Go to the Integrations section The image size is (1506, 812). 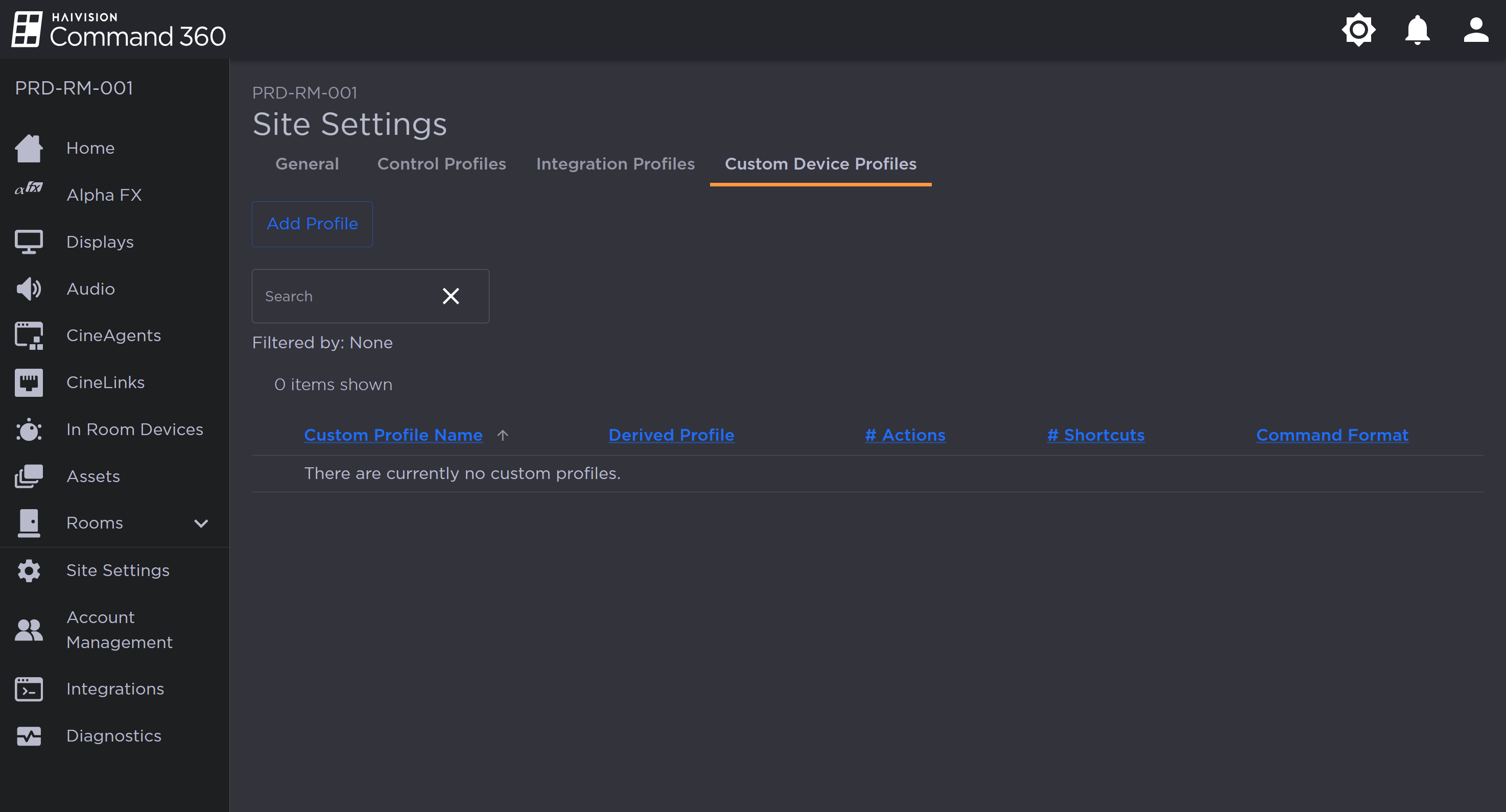click(x=115, y=689)
